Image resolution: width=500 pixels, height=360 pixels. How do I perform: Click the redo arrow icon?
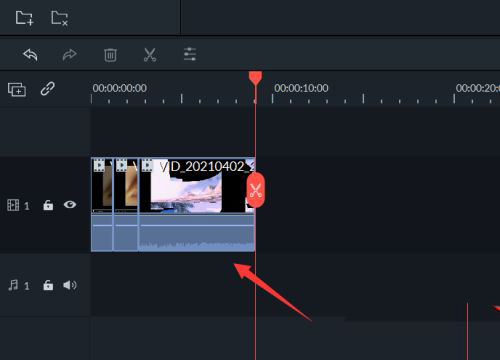coord(69,55)
